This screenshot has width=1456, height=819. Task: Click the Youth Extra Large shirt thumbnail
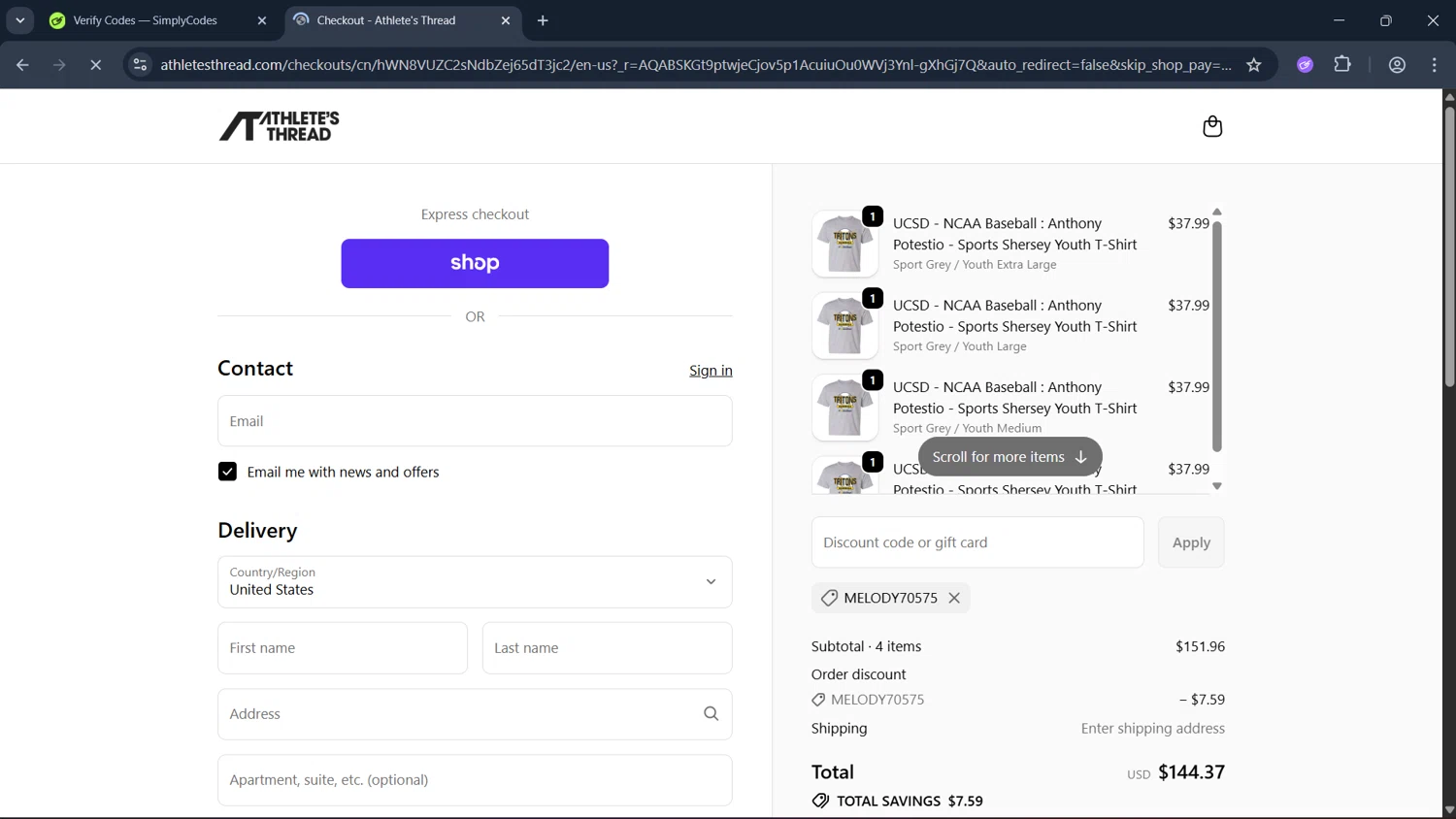[844, 244]
